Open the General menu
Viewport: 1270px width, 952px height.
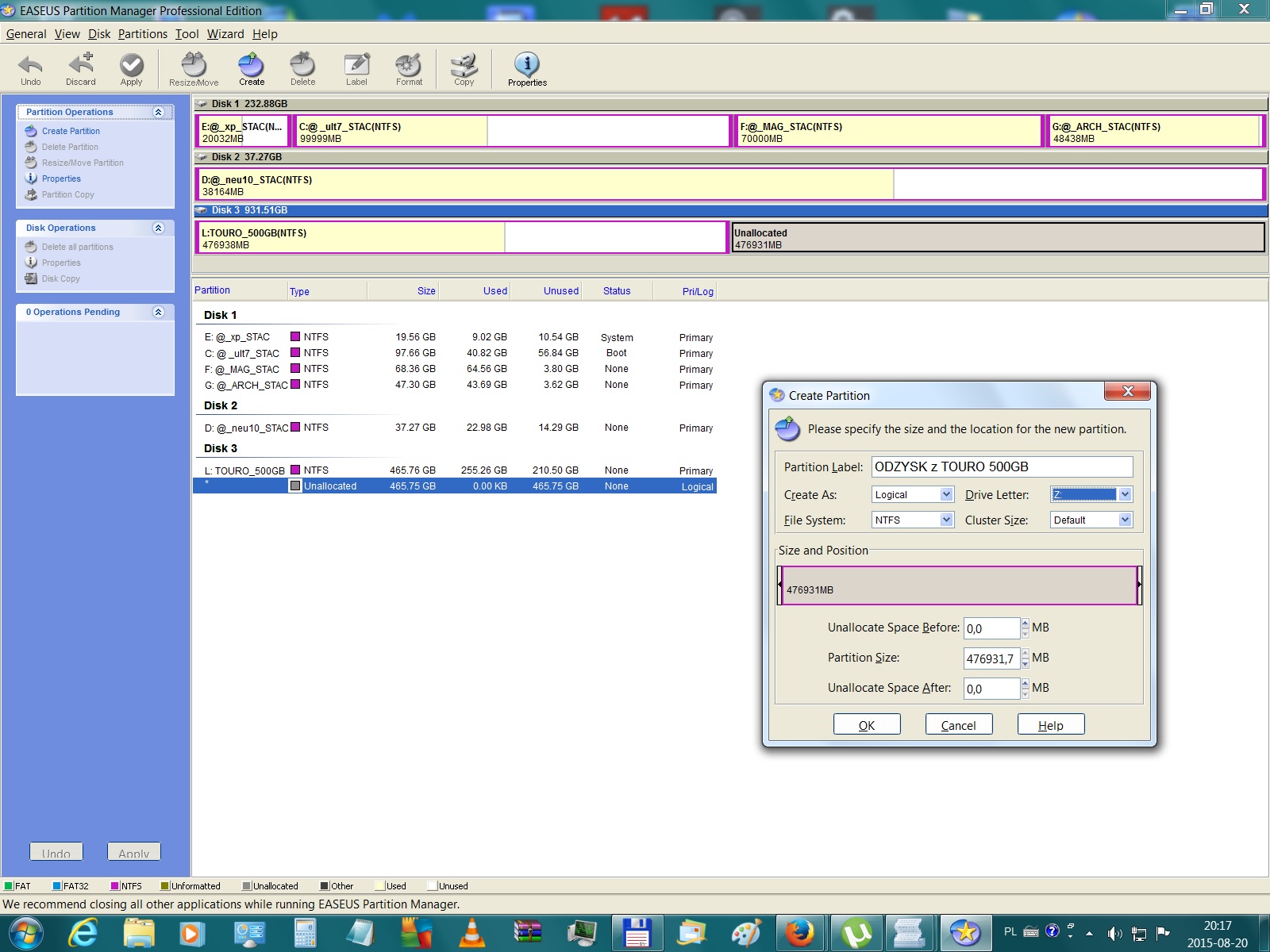[26, 34]
